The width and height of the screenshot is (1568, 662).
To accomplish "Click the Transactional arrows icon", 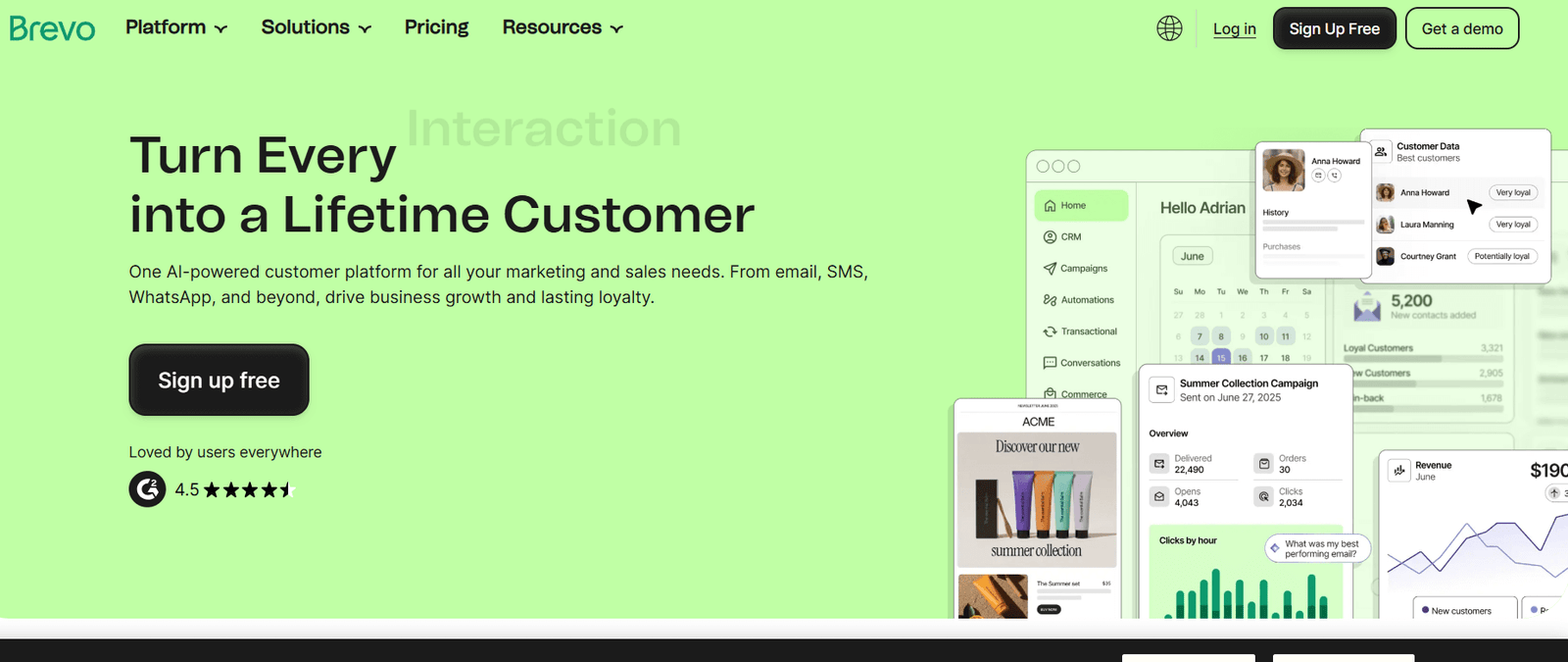I will click(x=1050, y=331).
